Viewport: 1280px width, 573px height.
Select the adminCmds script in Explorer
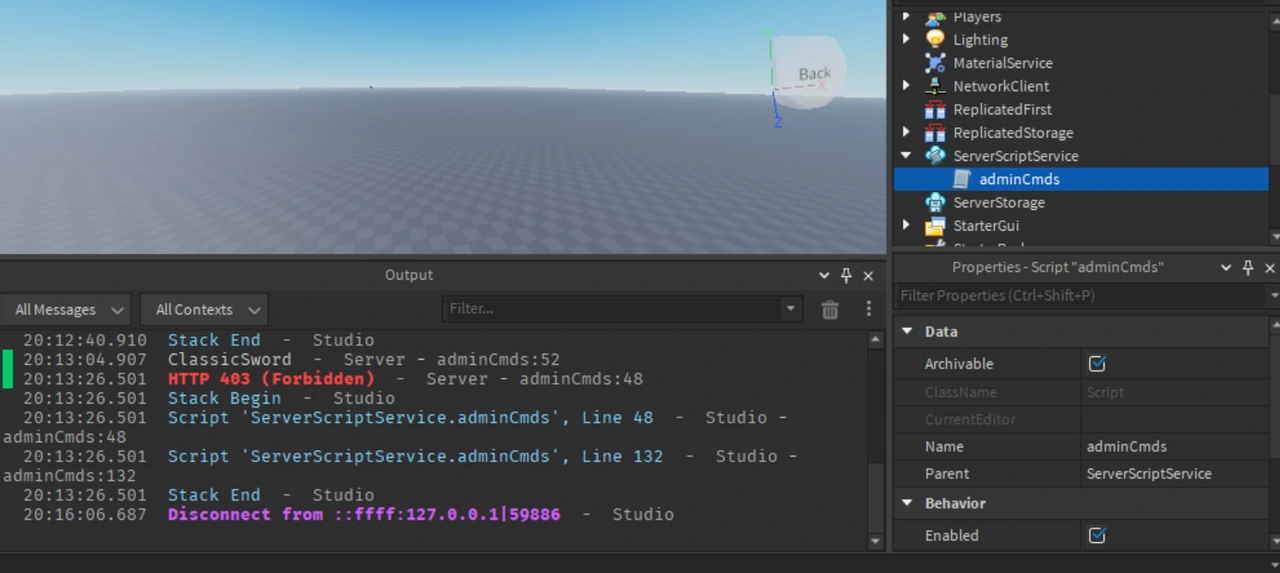click(x=1081, y=179)
